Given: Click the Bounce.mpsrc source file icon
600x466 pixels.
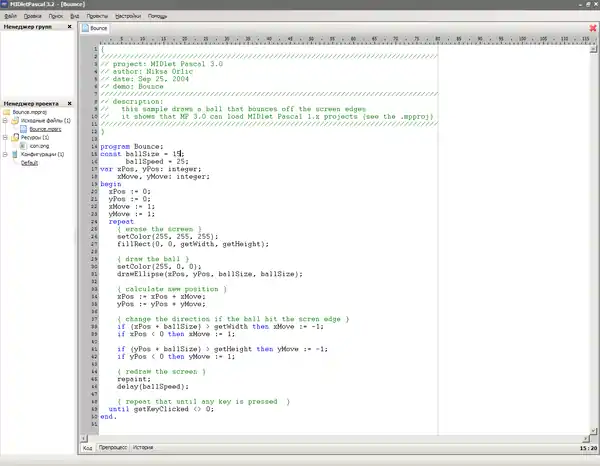Looking at the screenshot, I should click(x=24, y=129).
